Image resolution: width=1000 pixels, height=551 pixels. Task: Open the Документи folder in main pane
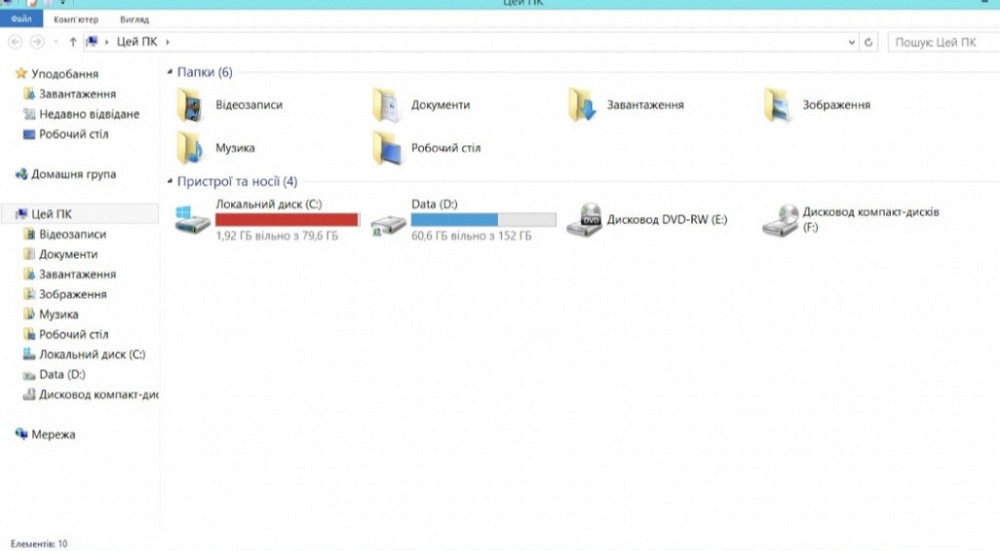[x=385, y=104]
